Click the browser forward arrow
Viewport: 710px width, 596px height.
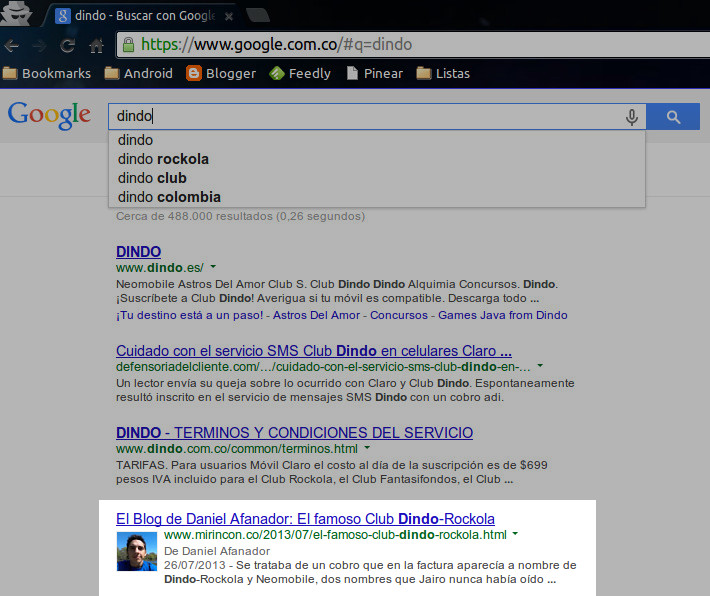click(x=39, y=45)
